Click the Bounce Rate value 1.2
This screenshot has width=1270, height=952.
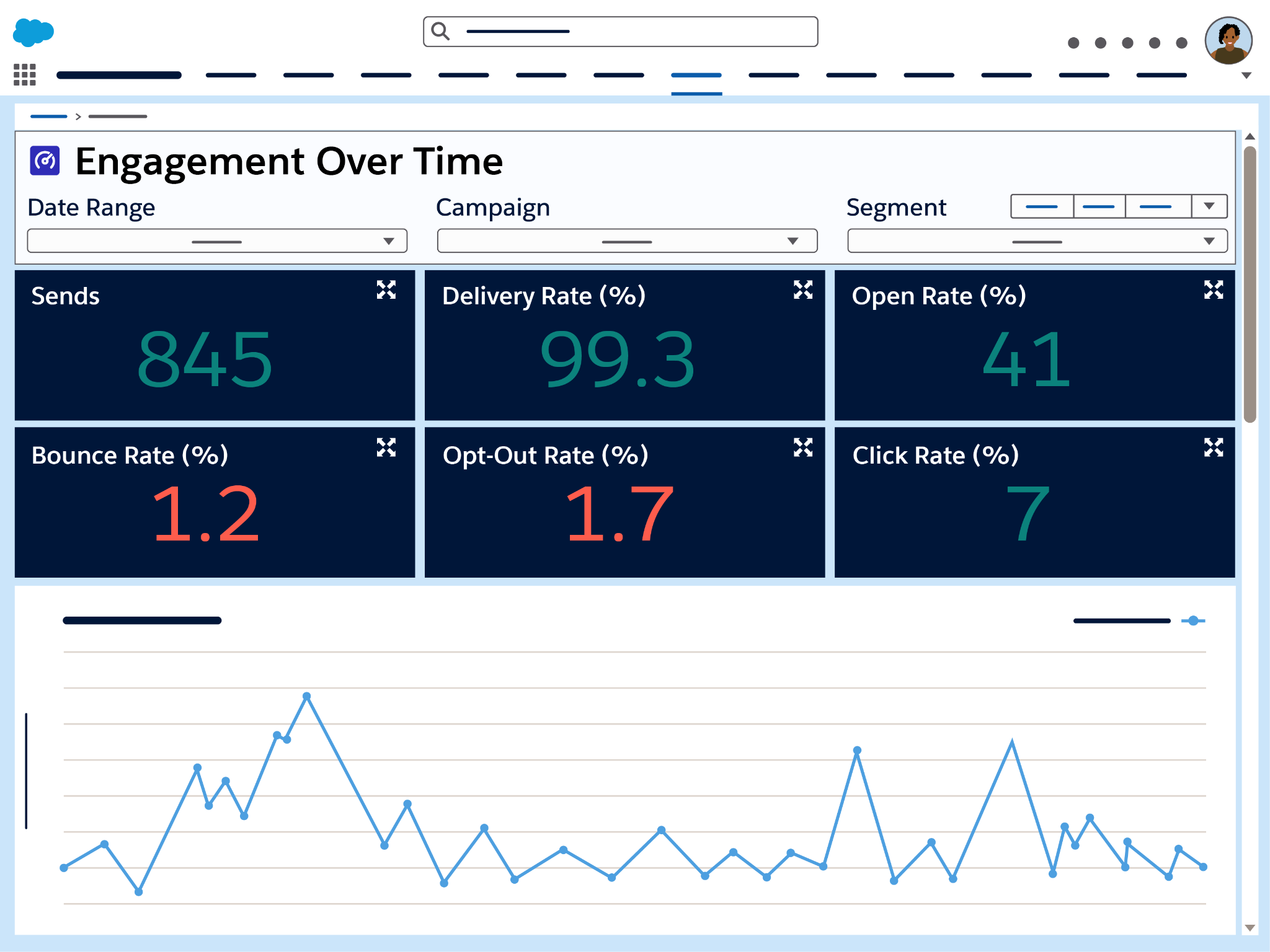click(205, 514)
